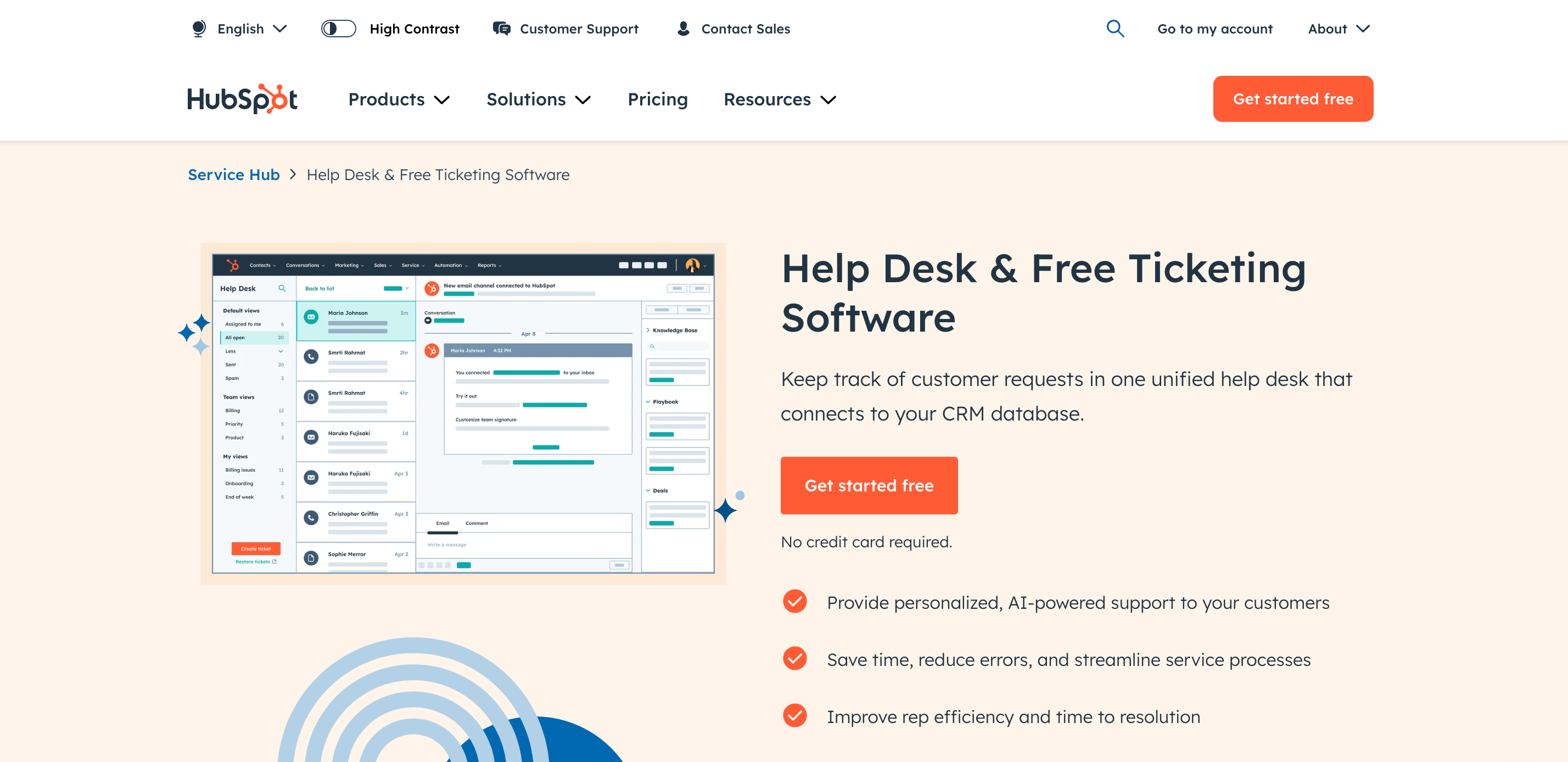The image size is (1568, 762).
Task: Toggle the High Contrast switch
Action: click(x=338, y=29)
